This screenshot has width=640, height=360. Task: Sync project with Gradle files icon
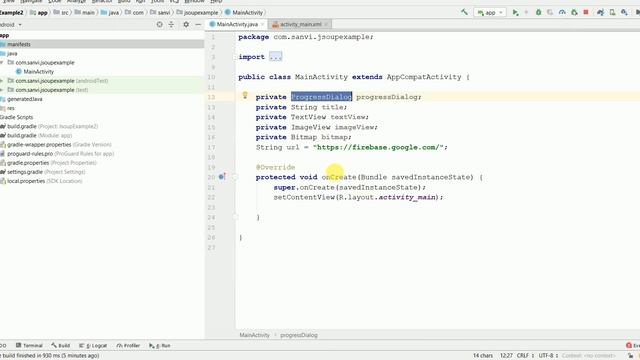[600, 13]
